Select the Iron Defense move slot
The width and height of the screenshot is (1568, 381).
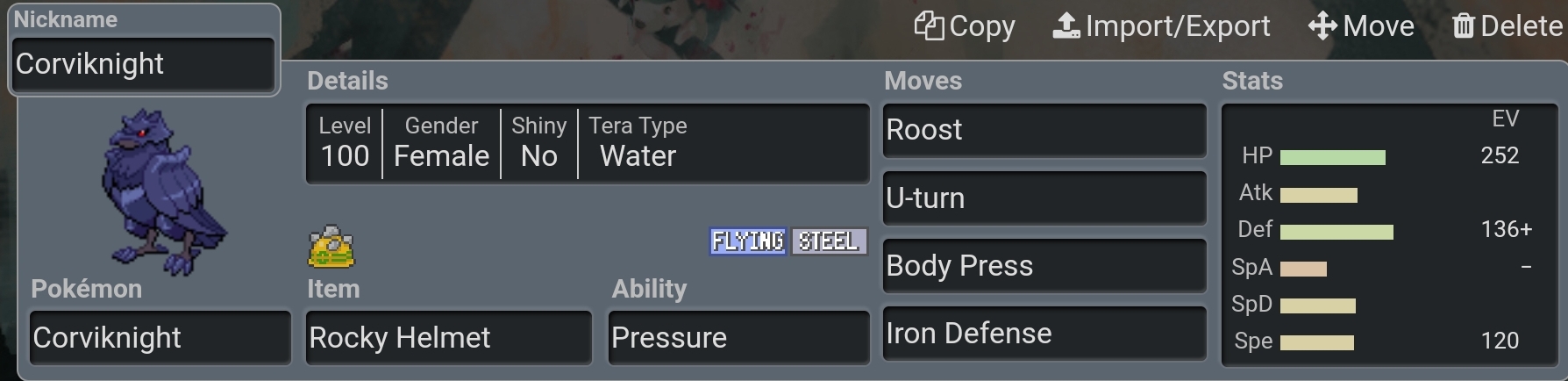1044,334
